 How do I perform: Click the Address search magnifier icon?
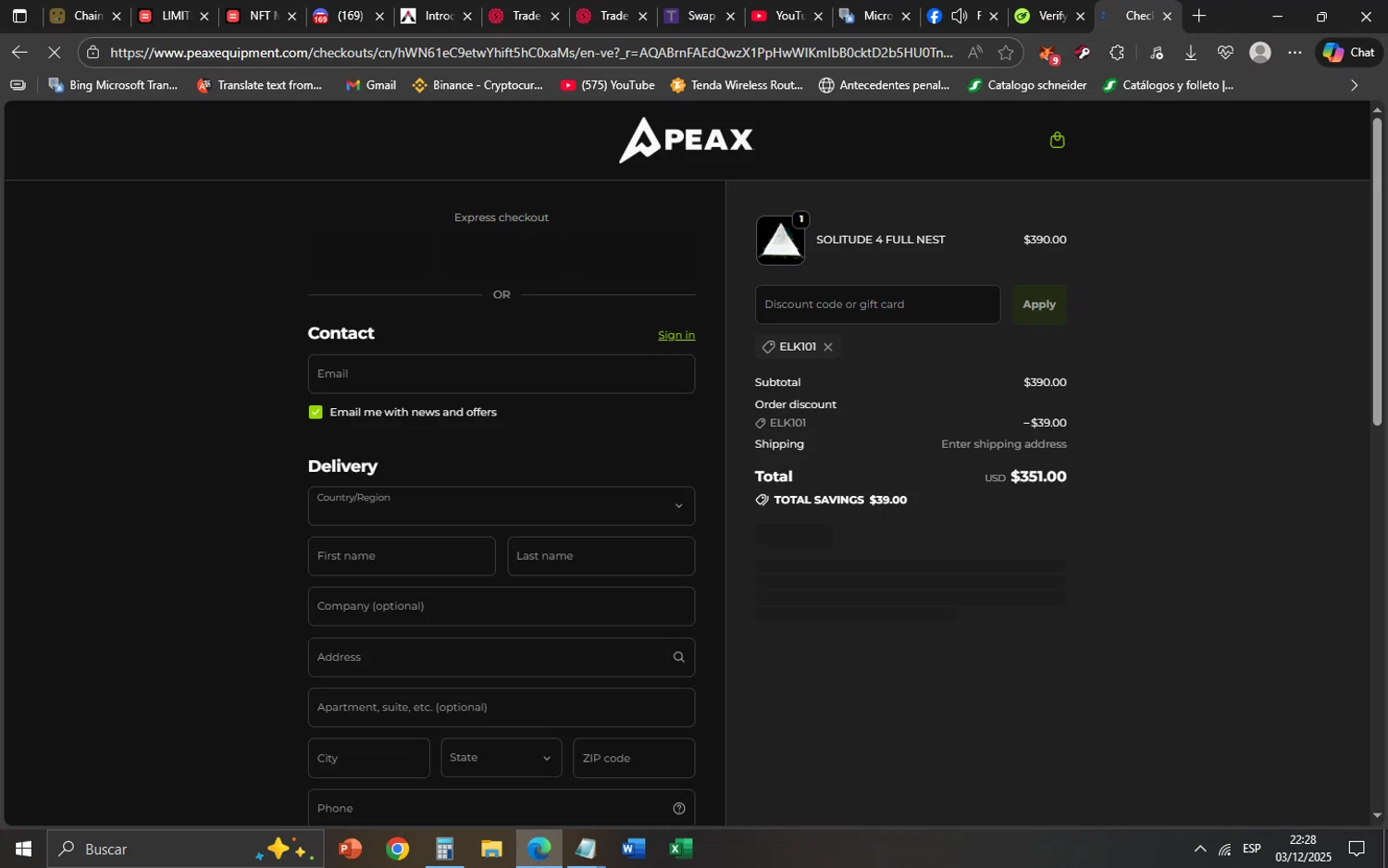pos(678,657)
